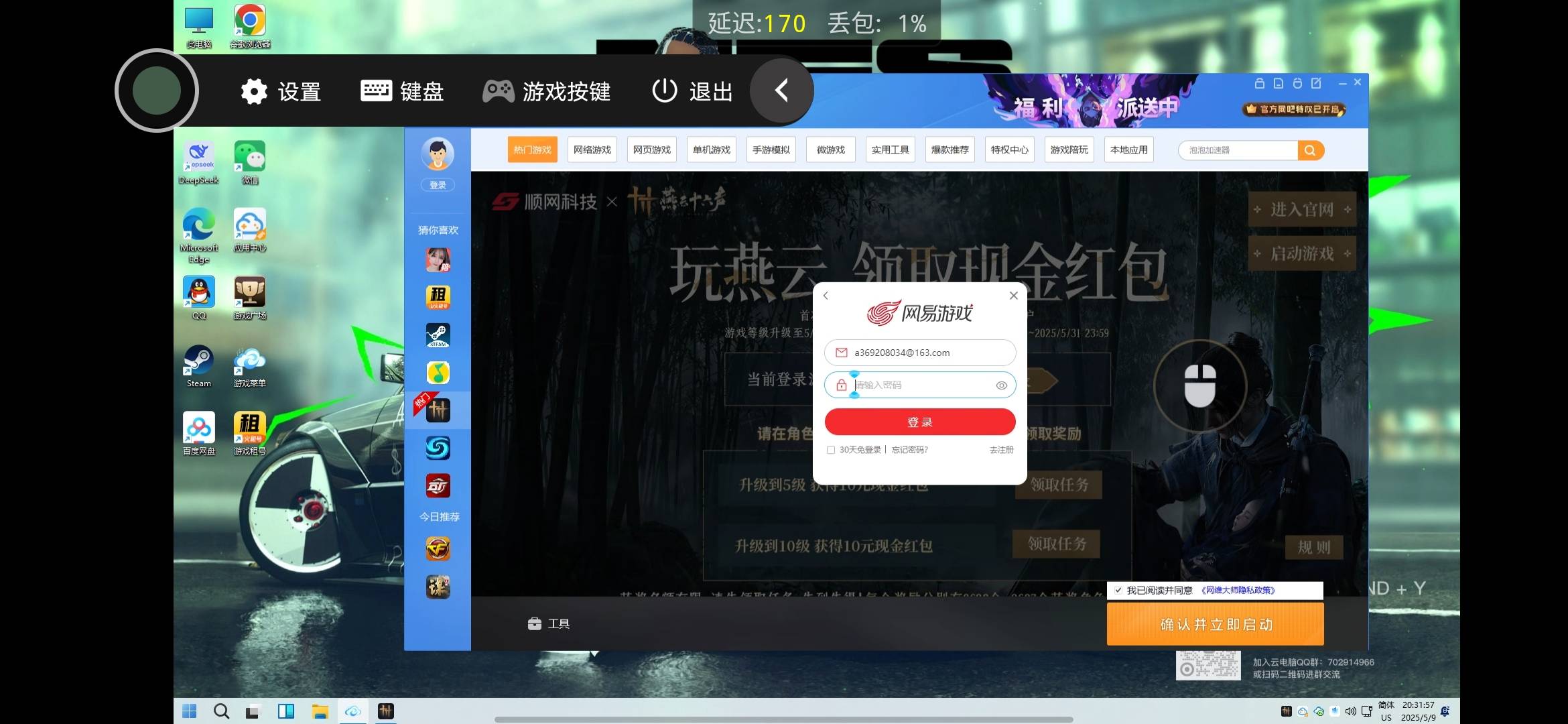Click the taskbar search icon
The width and height of the screenshot is (1568, 724).
tap(221, 711)
